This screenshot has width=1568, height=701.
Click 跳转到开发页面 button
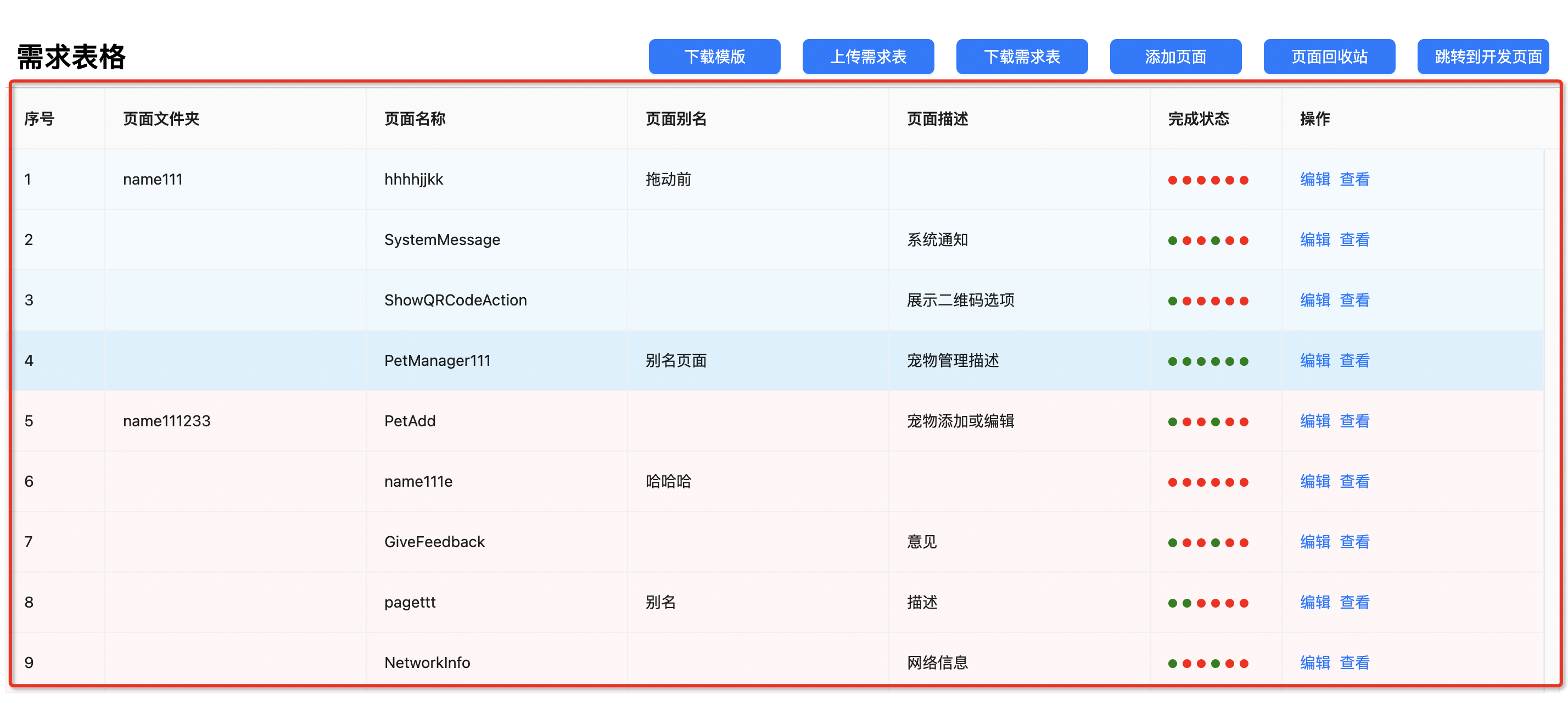pos(1482,57)
